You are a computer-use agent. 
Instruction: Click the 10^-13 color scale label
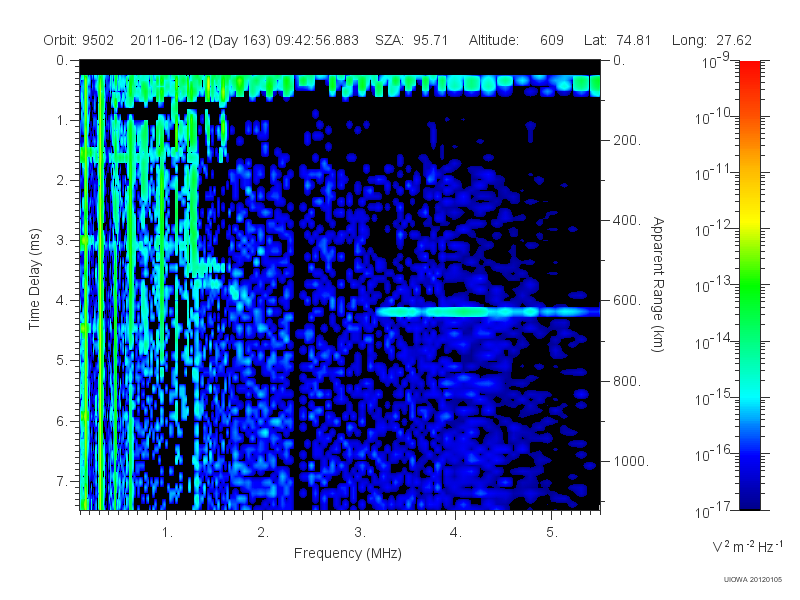[714, 285]
